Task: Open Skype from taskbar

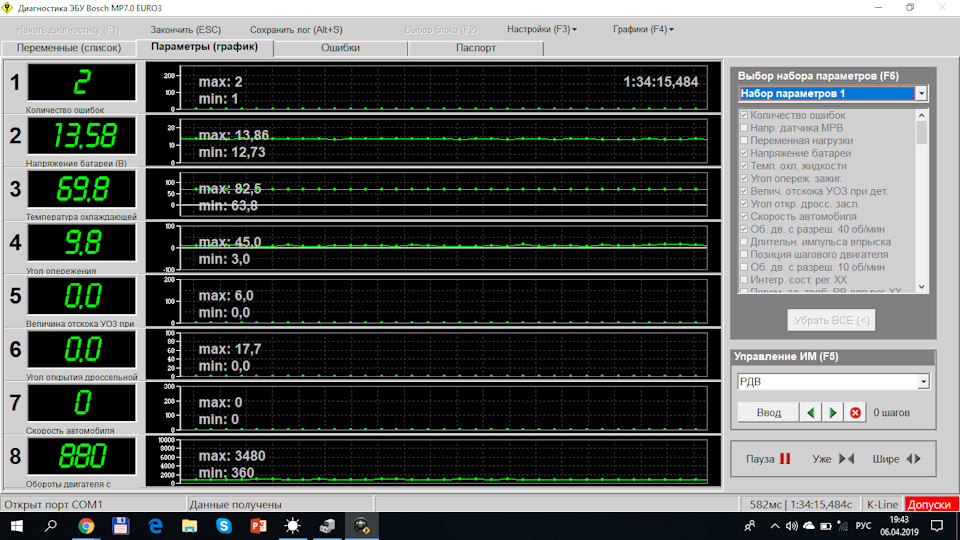Action: point(224,526)
